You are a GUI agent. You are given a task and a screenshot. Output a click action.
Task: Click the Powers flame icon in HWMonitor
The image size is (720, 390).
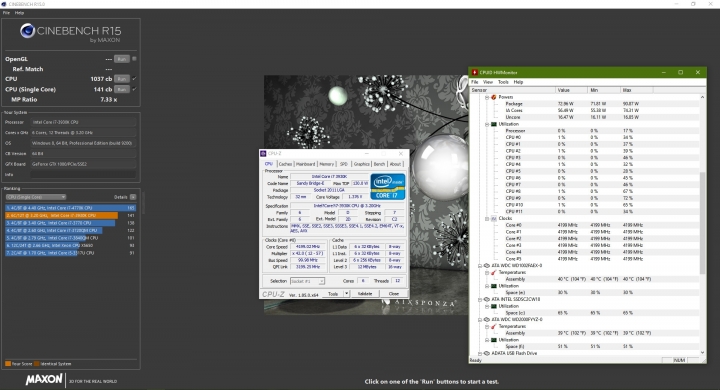tap(494, 97)
